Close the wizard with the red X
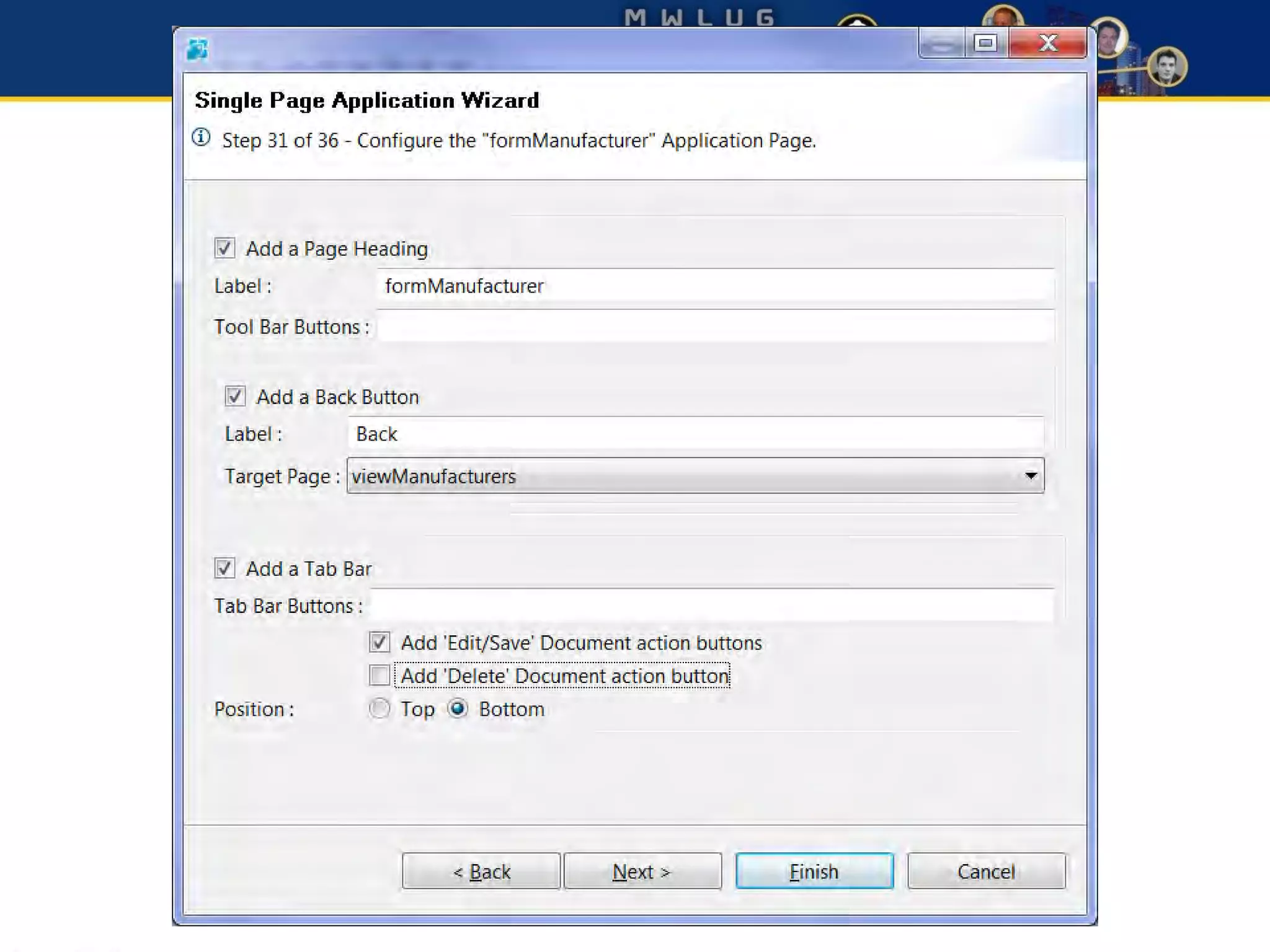The width and height of the screenshot is (1270, 952). click(x=1047, y=43)
